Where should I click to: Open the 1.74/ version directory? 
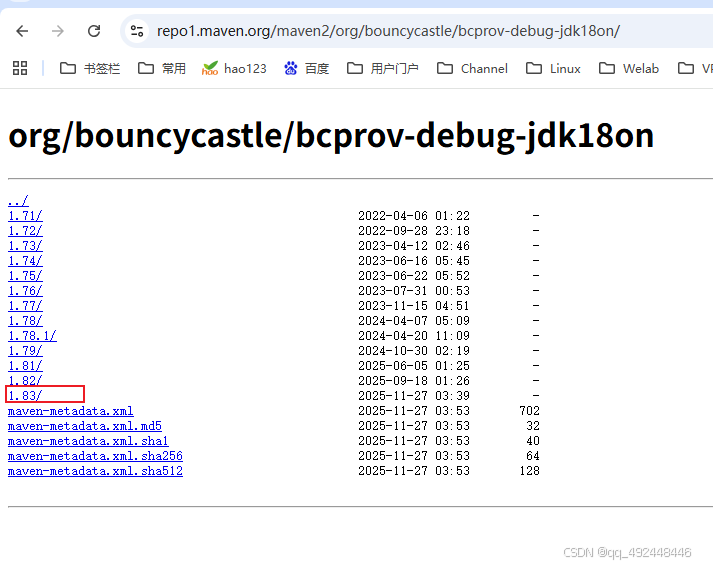[x=25, y=260]
